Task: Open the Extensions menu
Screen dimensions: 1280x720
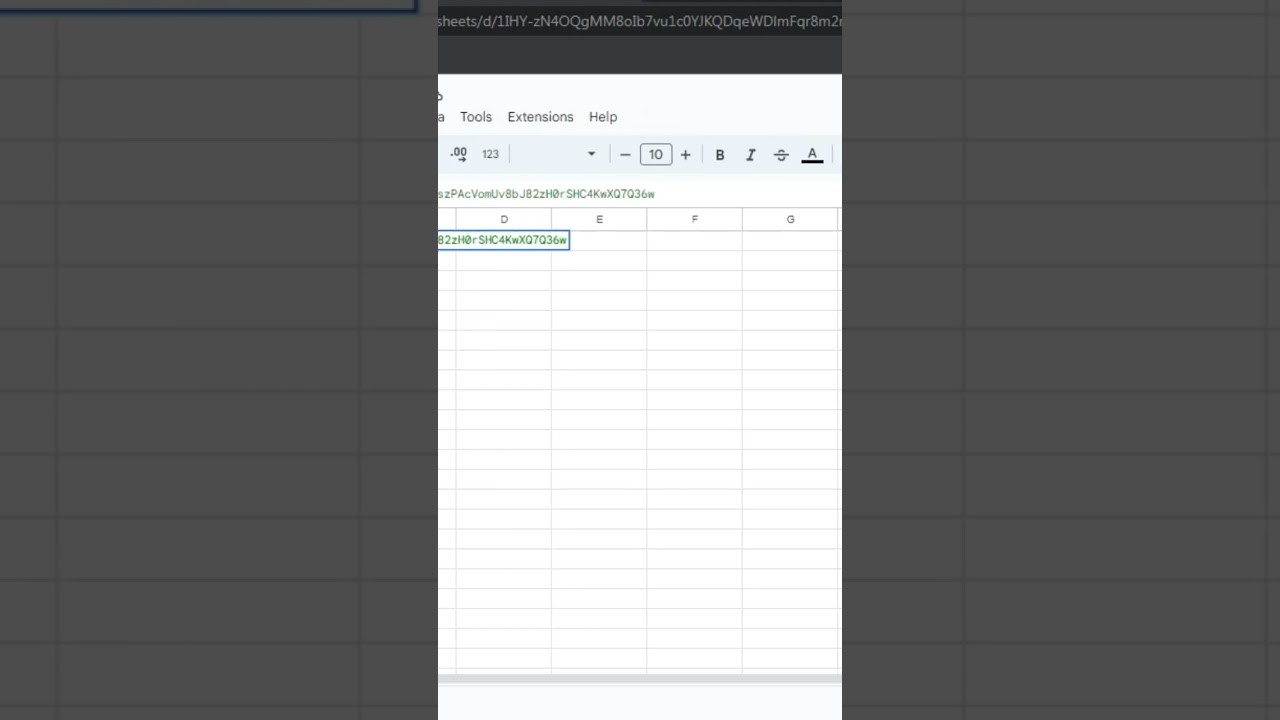Action: [540, 117]
